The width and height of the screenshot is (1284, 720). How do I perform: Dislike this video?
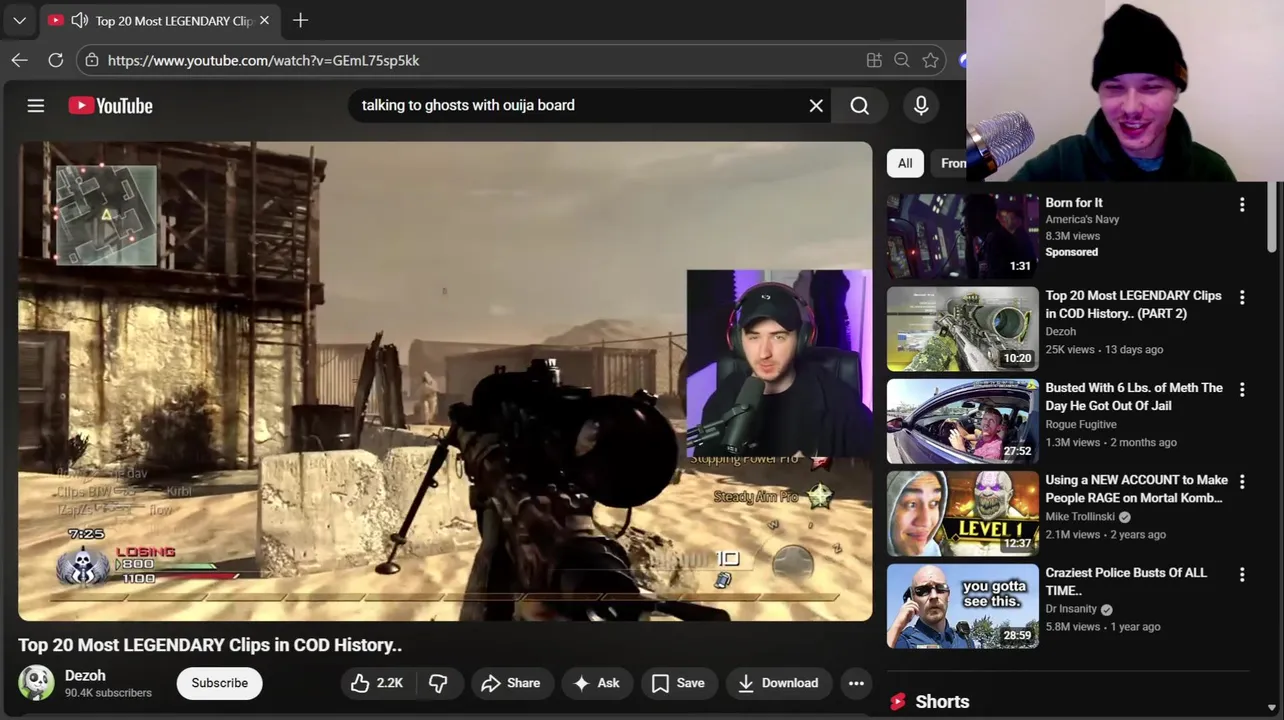click(x=438, y=683)
